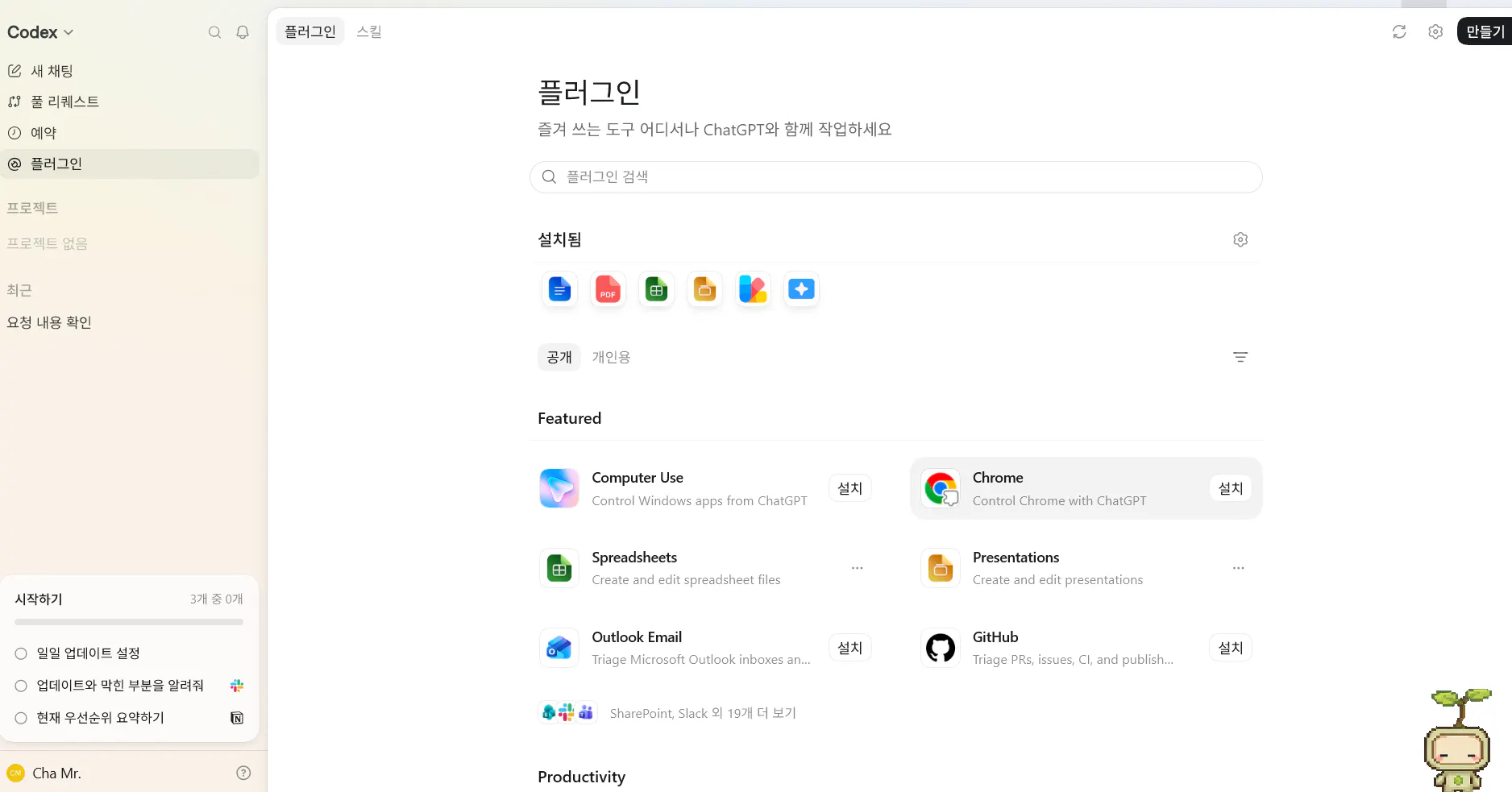Install the GitHub plugin
This screenshot has height=792, width=1512.
1231,648
